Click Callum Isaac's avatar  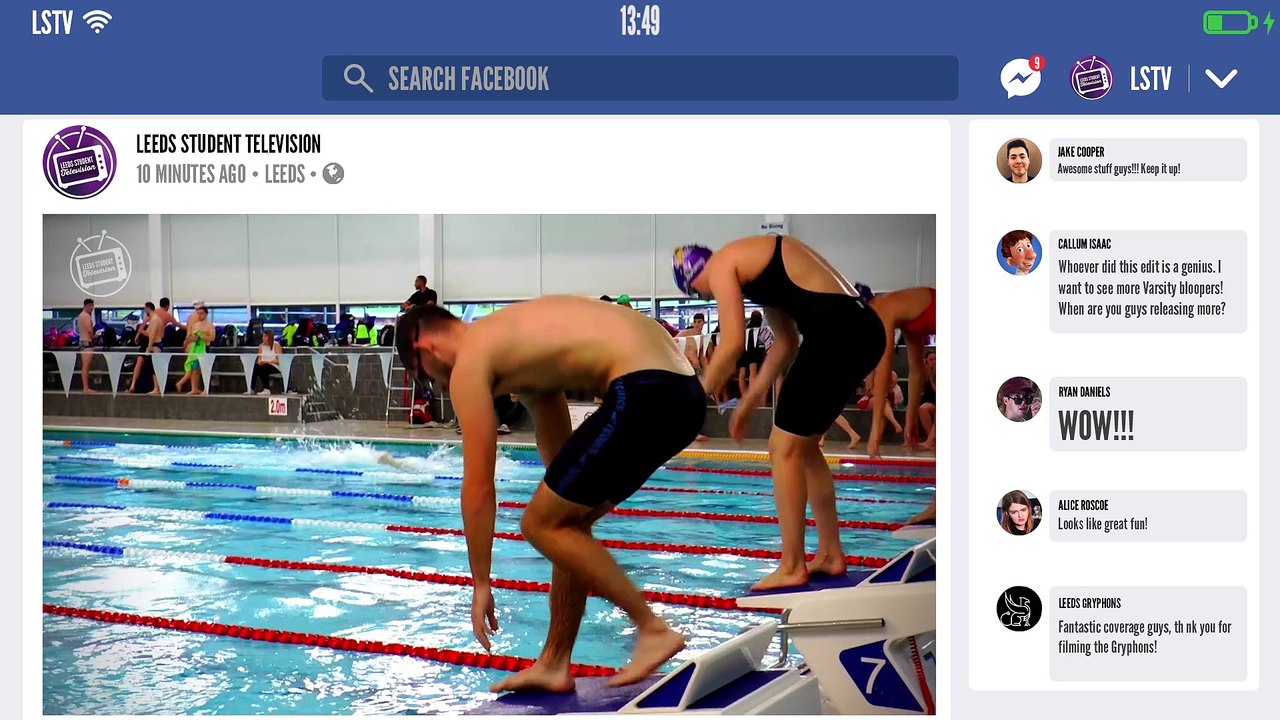[1019, 252]
